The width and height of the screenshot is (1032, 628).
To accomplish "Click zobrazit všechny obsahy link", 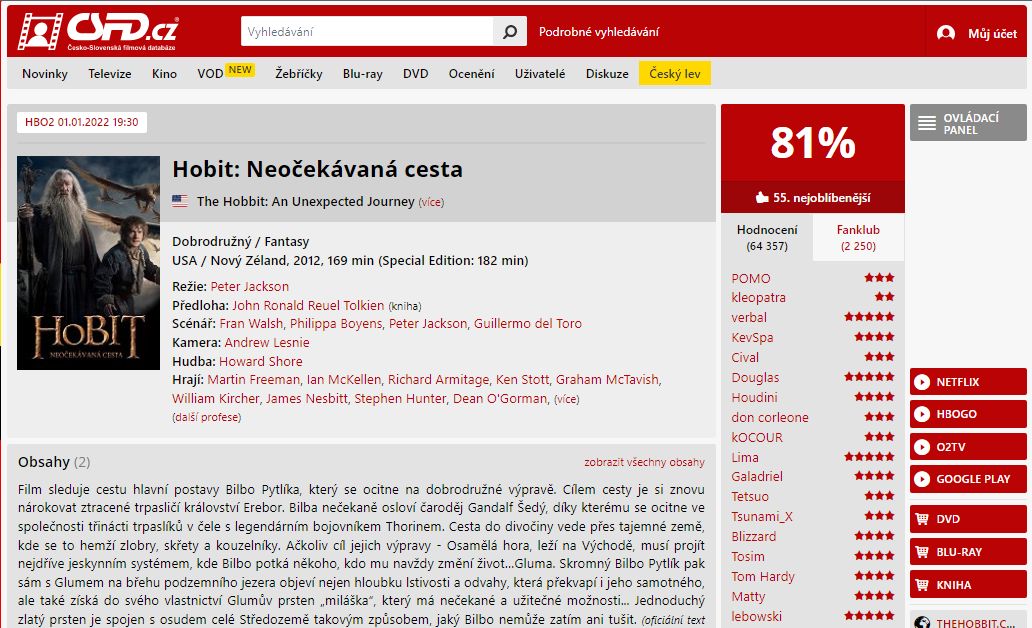I will point(644,462).
